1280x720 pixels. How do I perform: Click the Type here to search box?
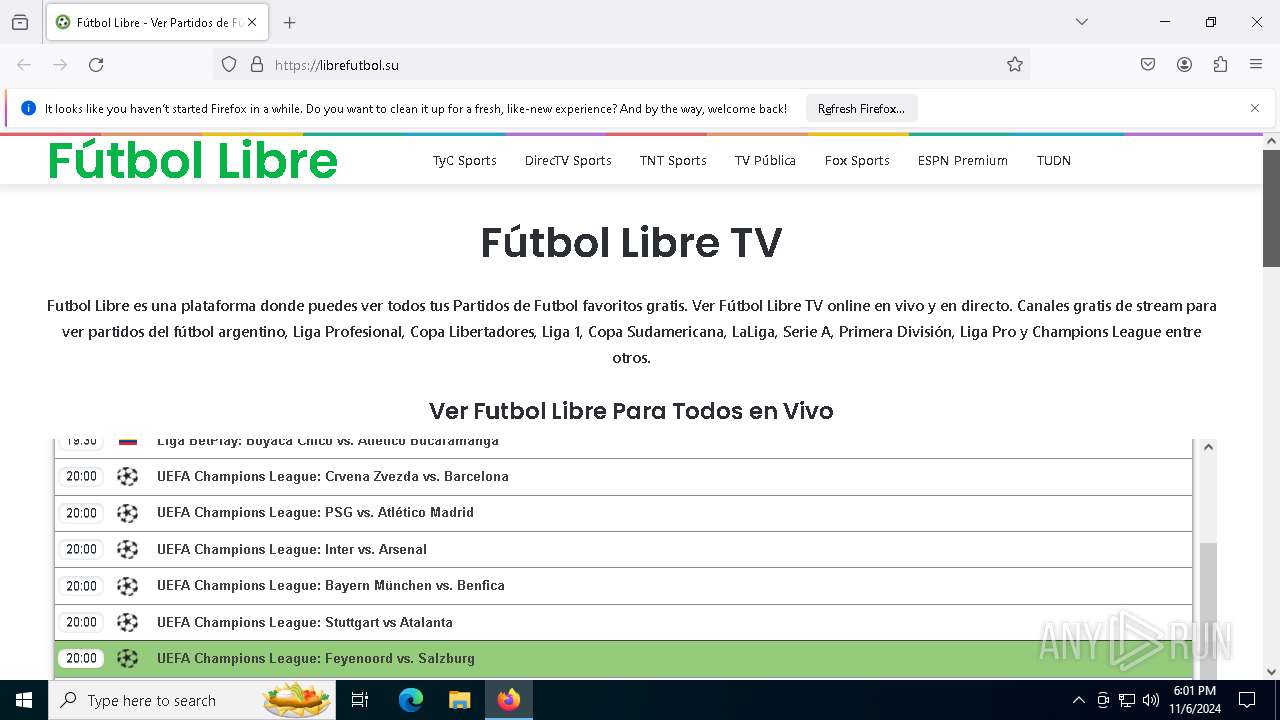pyautogui.click(x=194, y=700)
